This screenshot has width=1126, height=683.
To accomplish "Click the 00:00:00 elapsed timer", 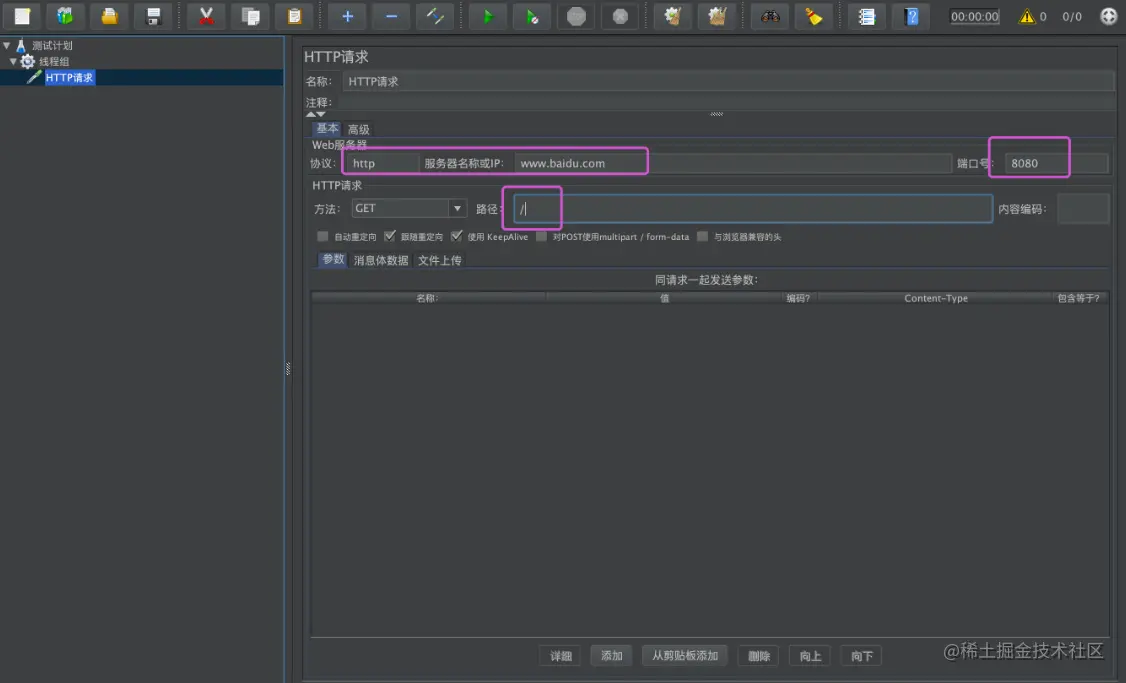I will [x=974, y=16].
